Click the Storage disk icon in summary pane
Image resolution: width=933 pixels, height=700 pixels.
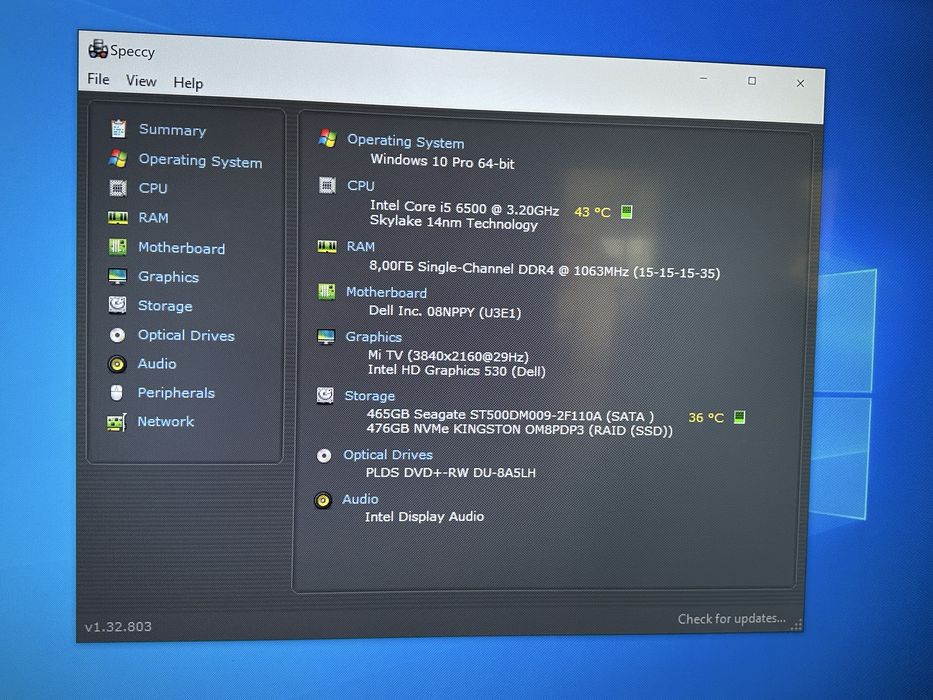325,395
